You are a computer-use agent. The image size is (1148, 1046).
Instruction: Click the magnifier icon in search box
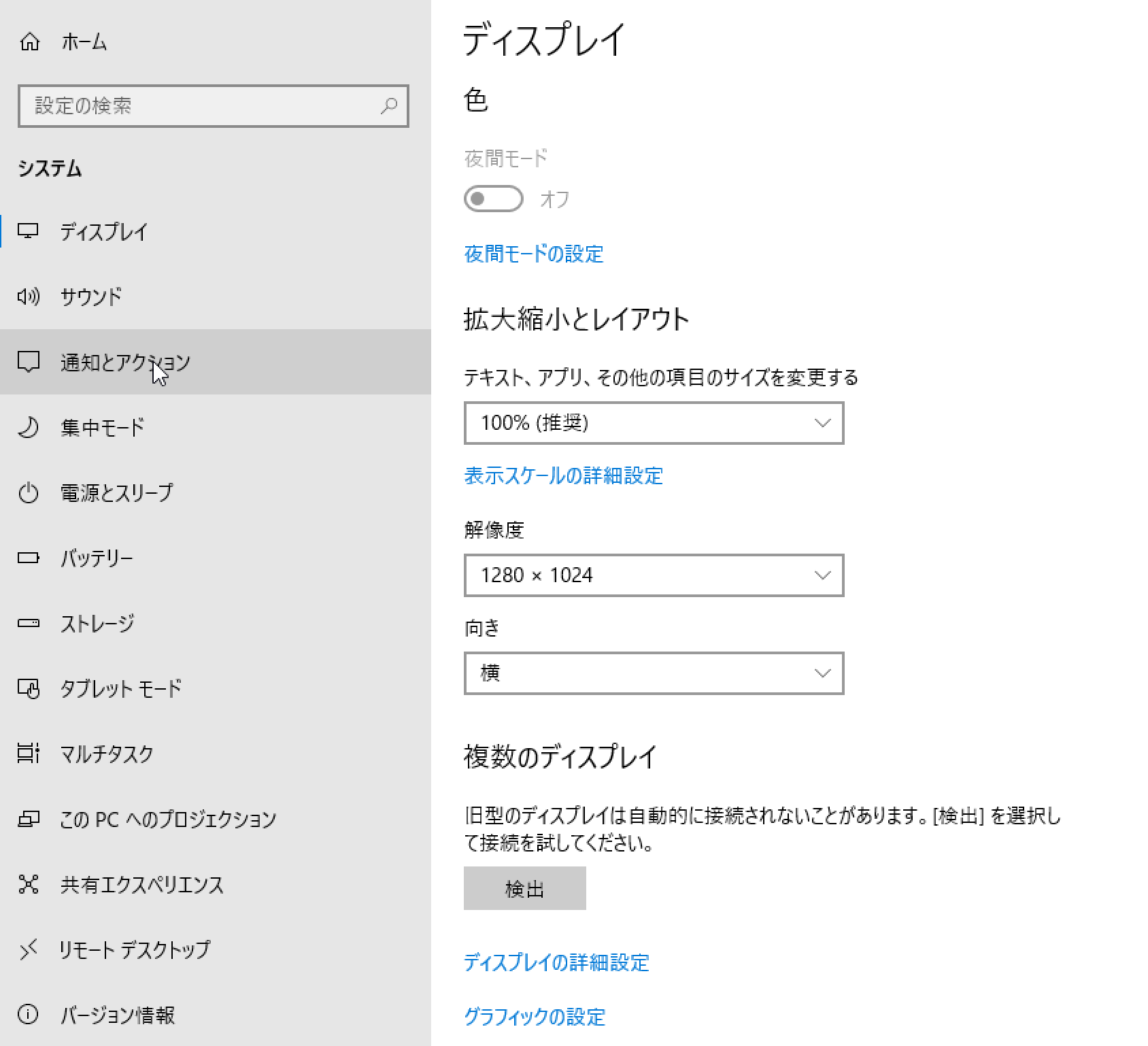tap(389, 105)
